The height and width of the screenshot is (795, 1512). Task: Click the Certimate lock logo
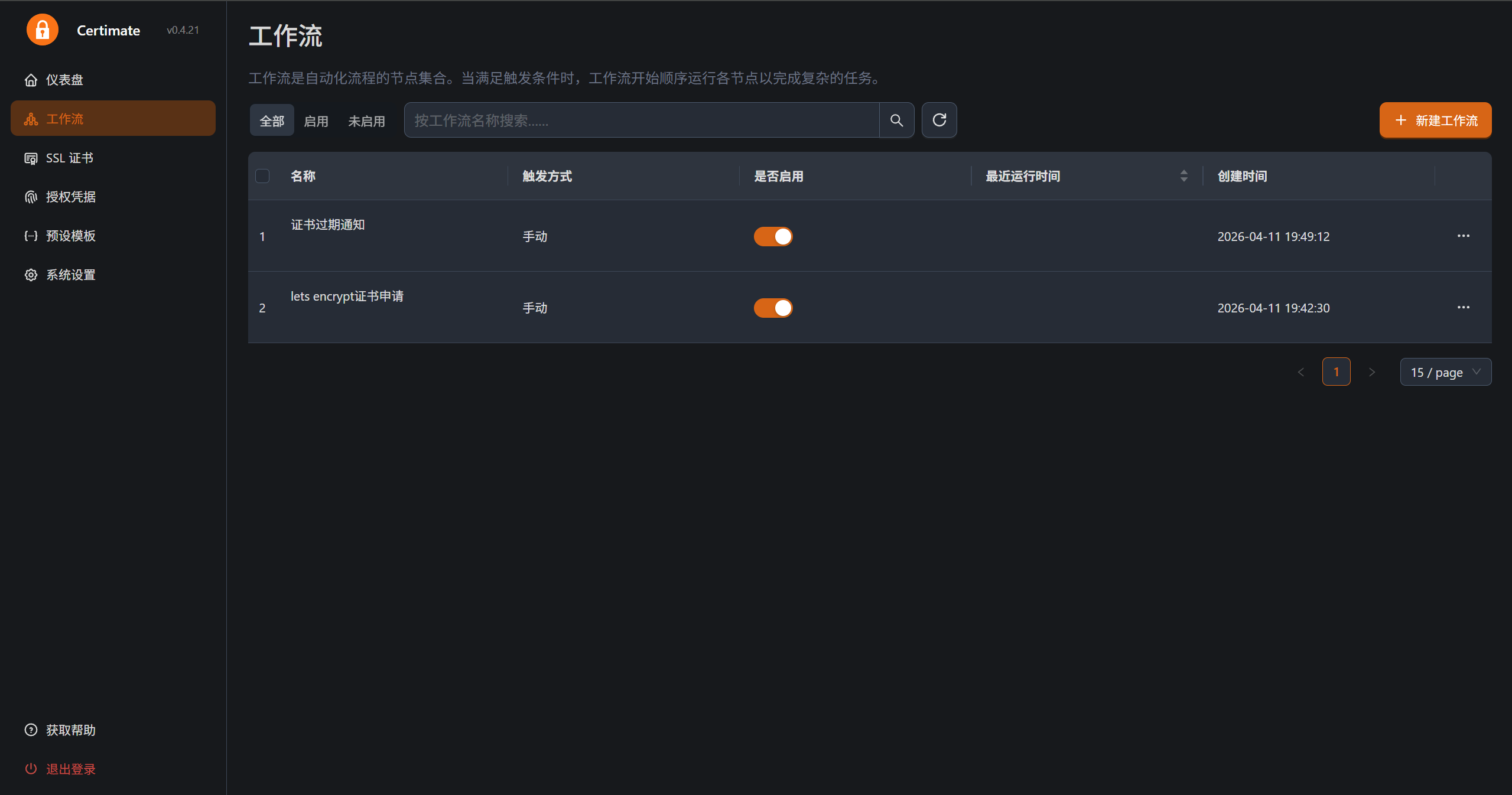42,29
